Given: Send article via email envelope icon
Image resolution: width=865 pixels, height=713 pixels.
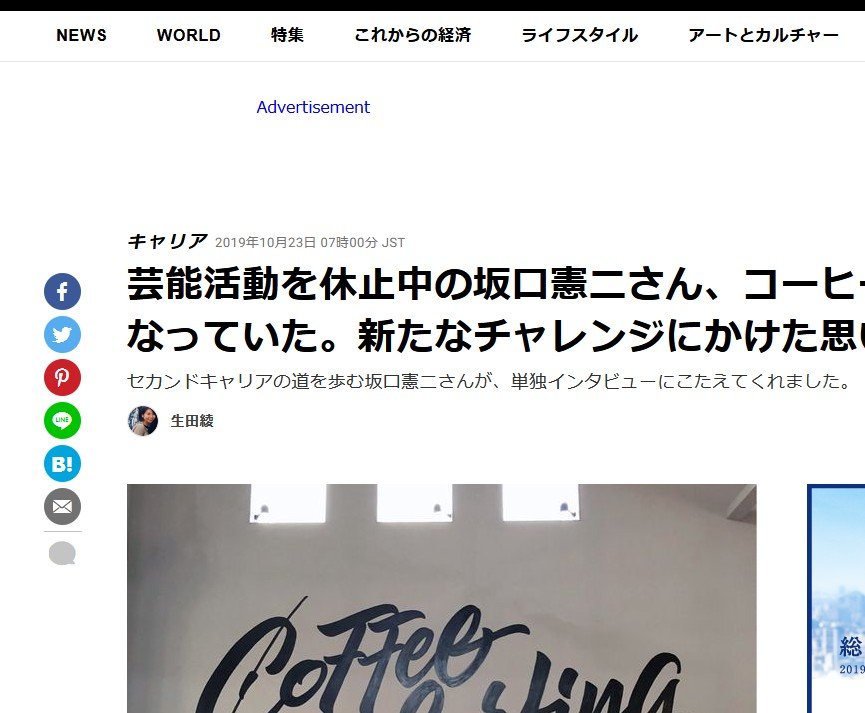Looking at the screenshot, I should tap(62, 507).
